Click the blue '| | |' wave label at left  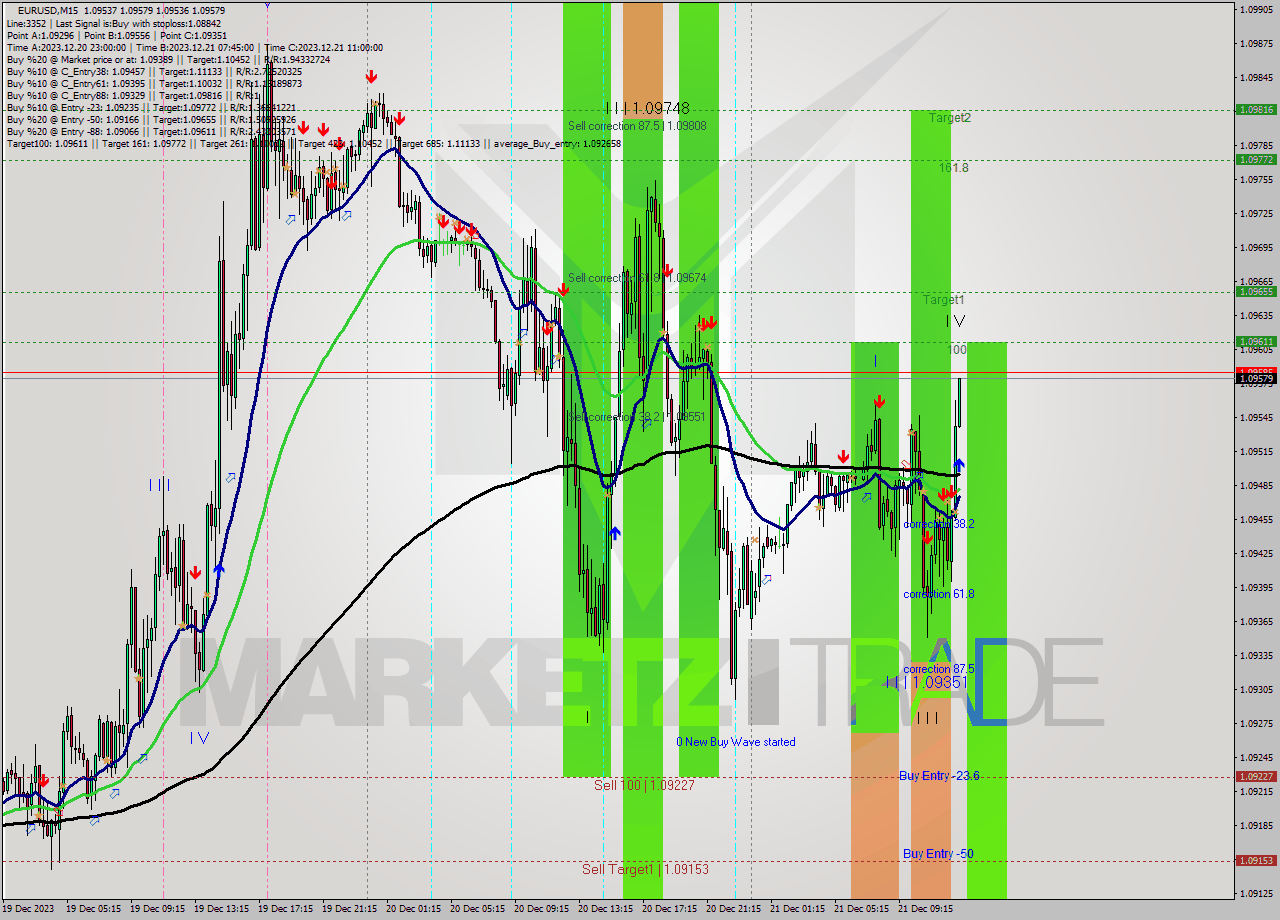point(159,485)
